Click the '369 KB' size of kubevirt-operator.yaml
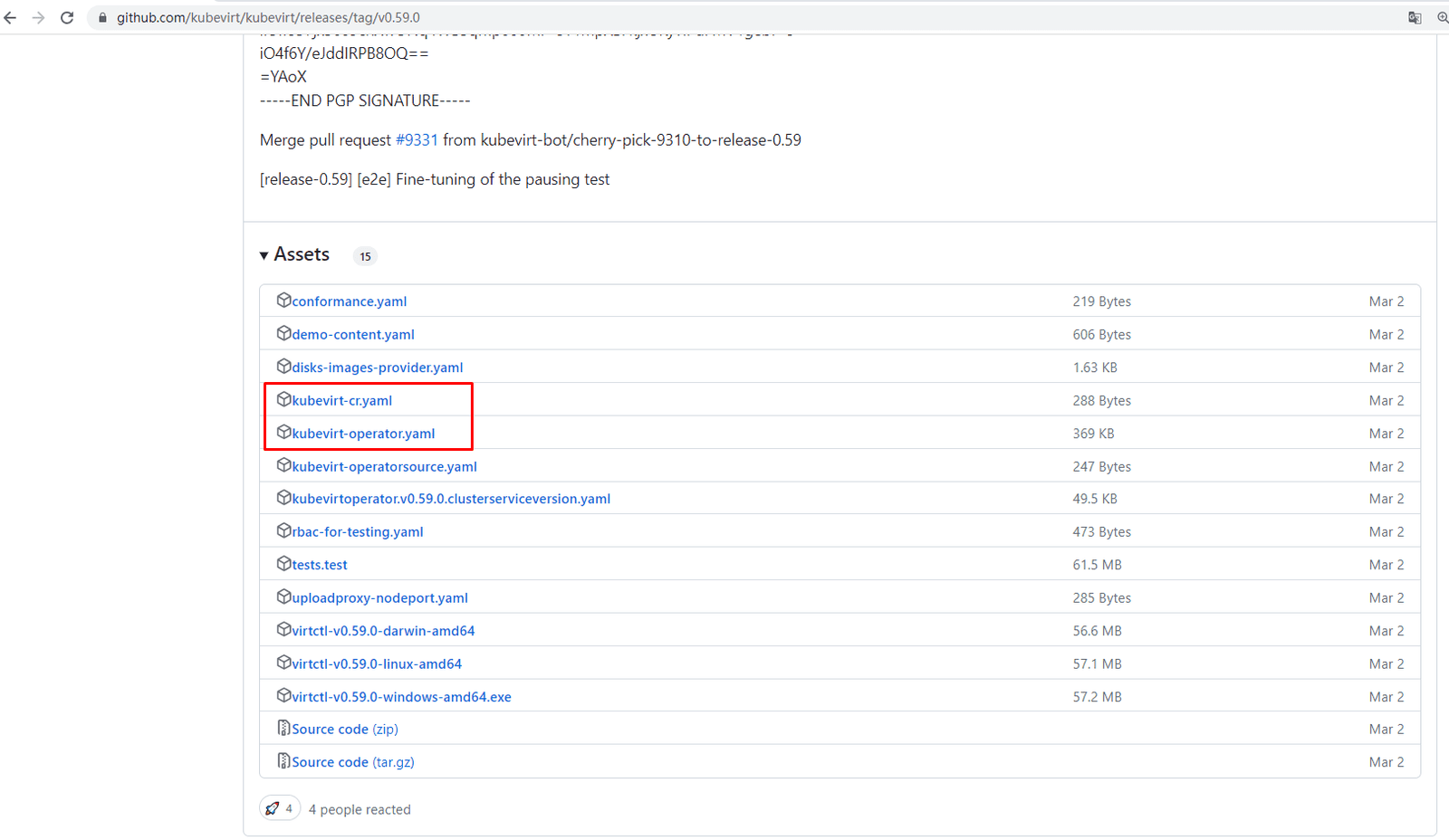Image resolution: width=1449 pixels, height=840 pixels. coord(1094,434)
